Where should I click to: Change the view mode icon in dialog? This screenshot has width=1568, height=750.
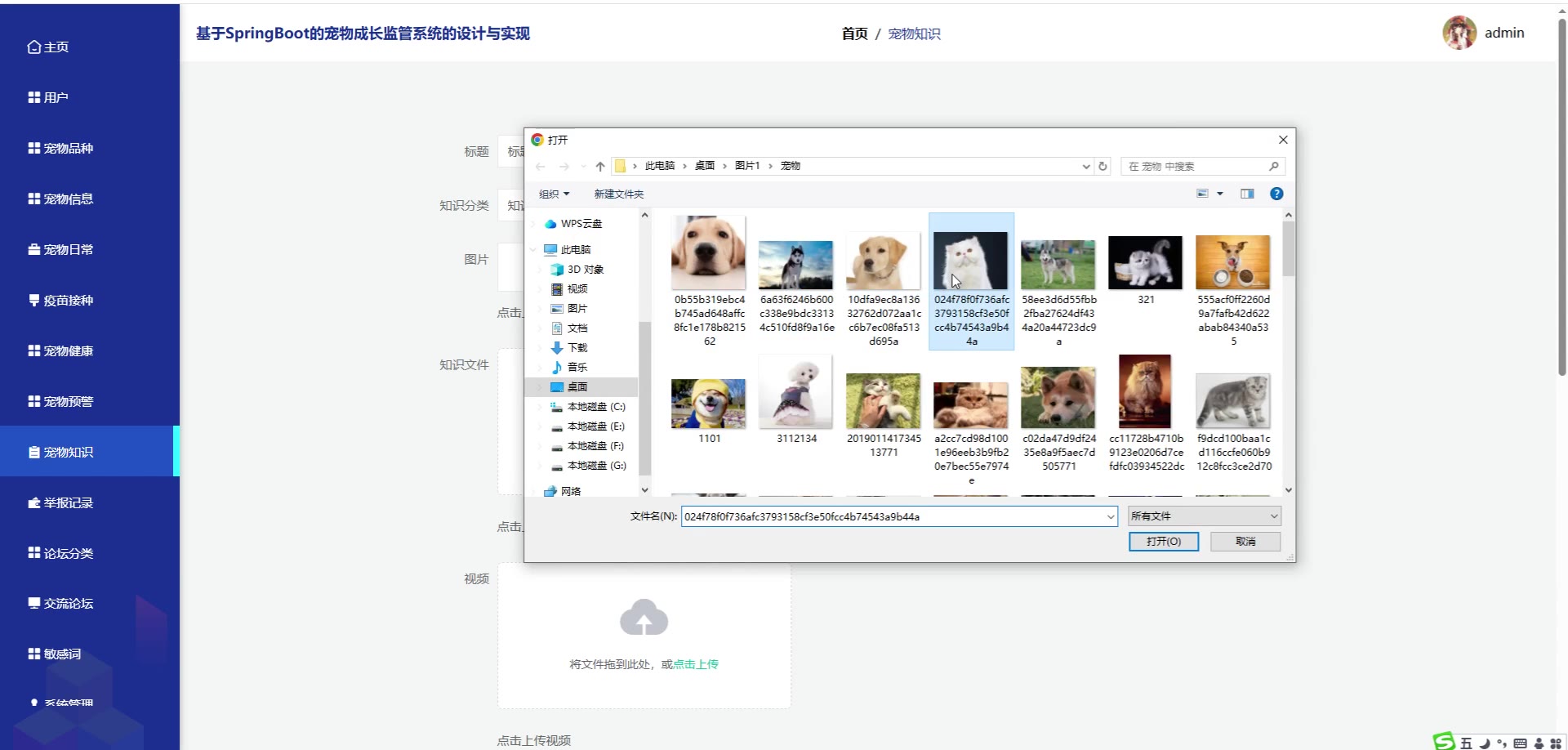[1202, 194]
